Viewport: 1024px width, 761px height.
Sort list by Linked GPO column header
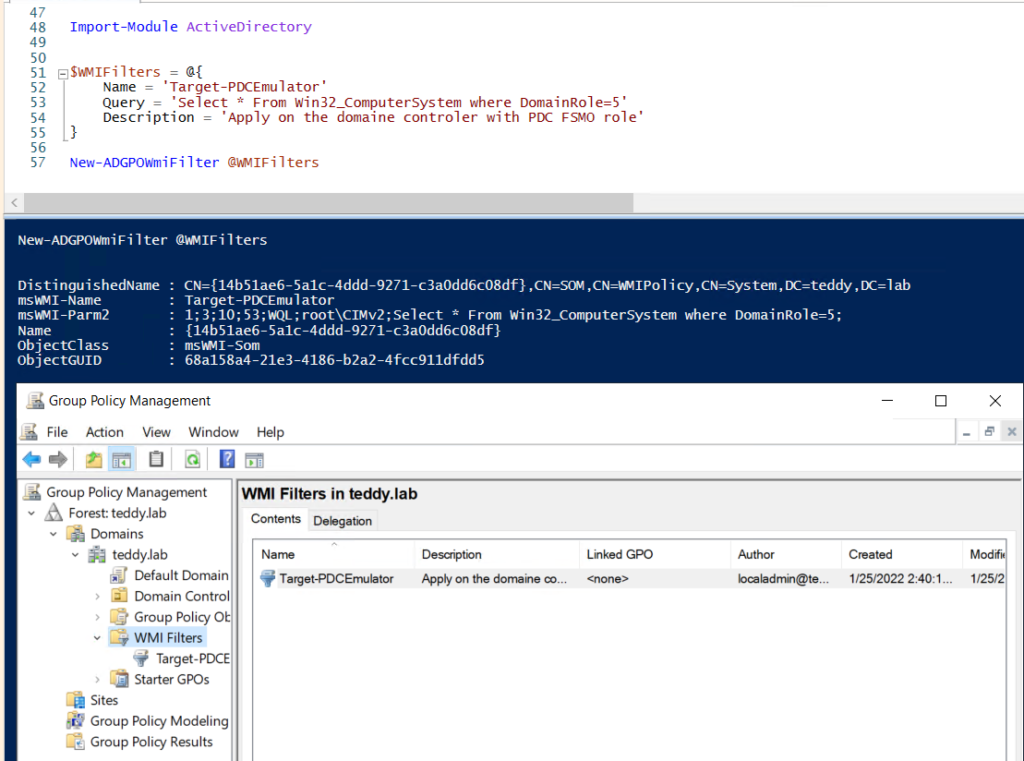(655, 554)
